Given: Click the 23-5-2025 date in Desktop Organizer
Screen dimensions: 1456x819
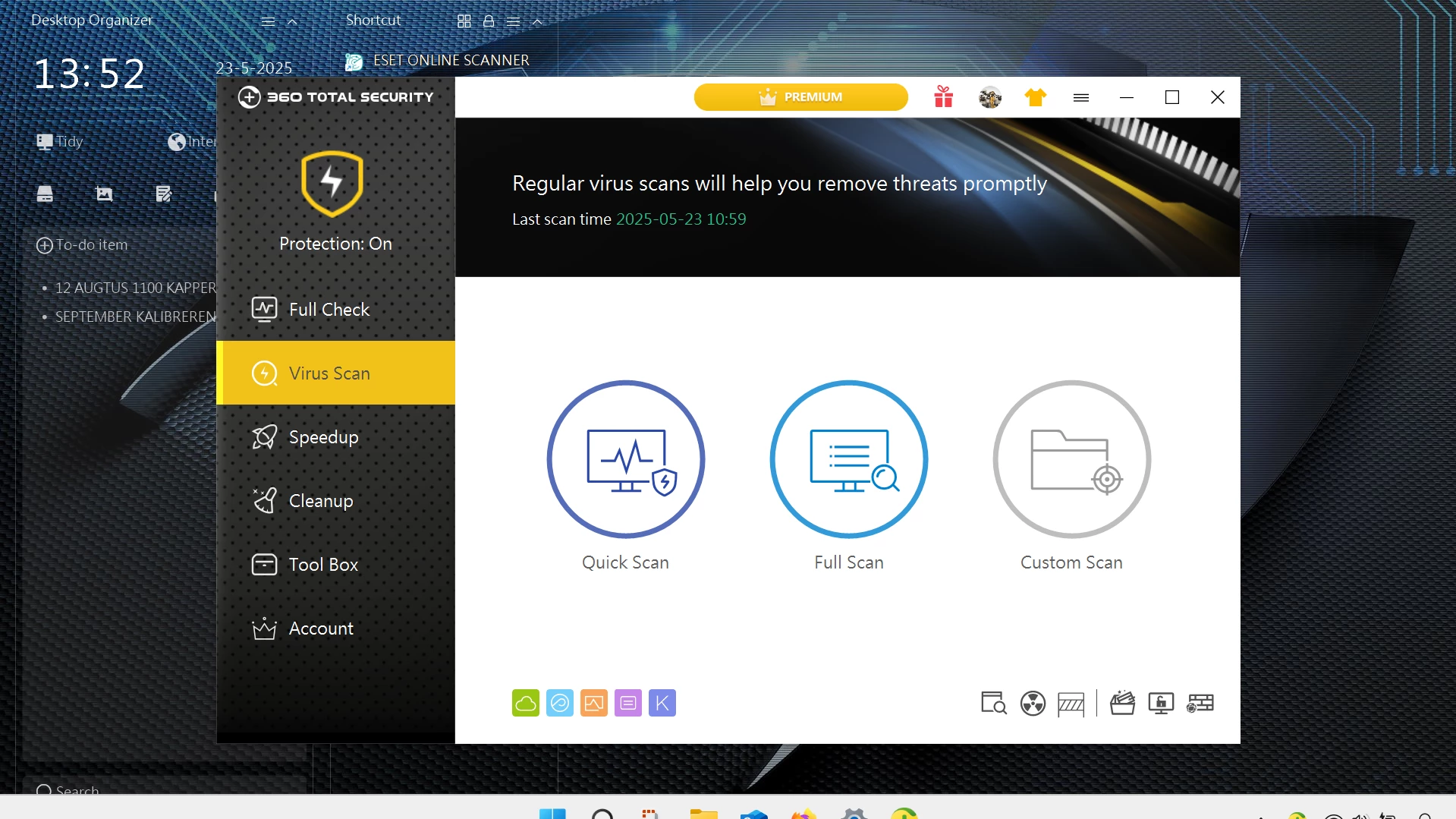Looking at the screenshot, I should (253, 68).
